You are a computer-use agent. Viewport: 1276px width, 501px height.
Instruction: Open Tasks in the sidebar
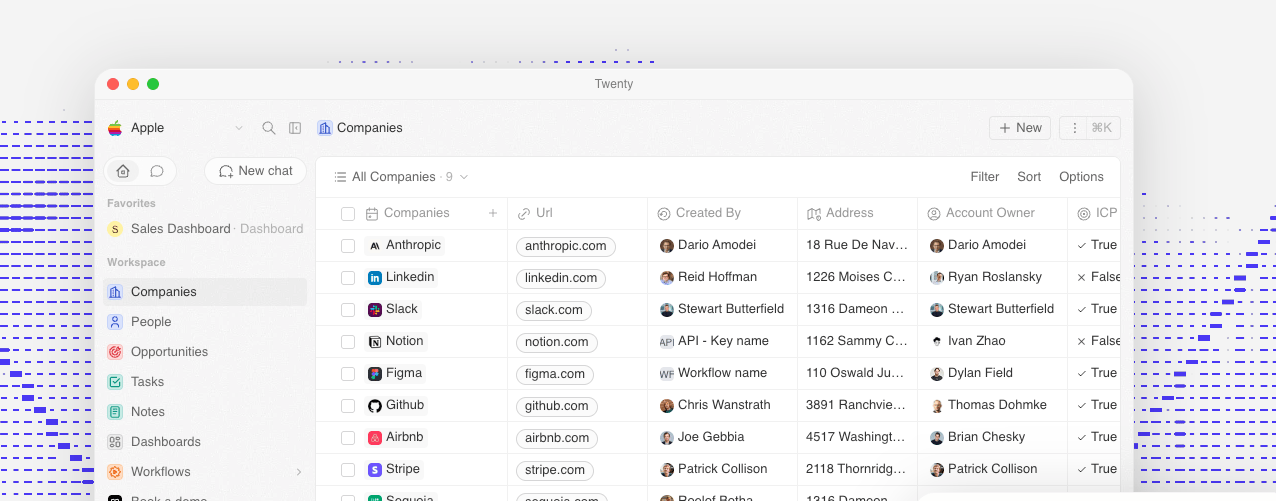205,382
